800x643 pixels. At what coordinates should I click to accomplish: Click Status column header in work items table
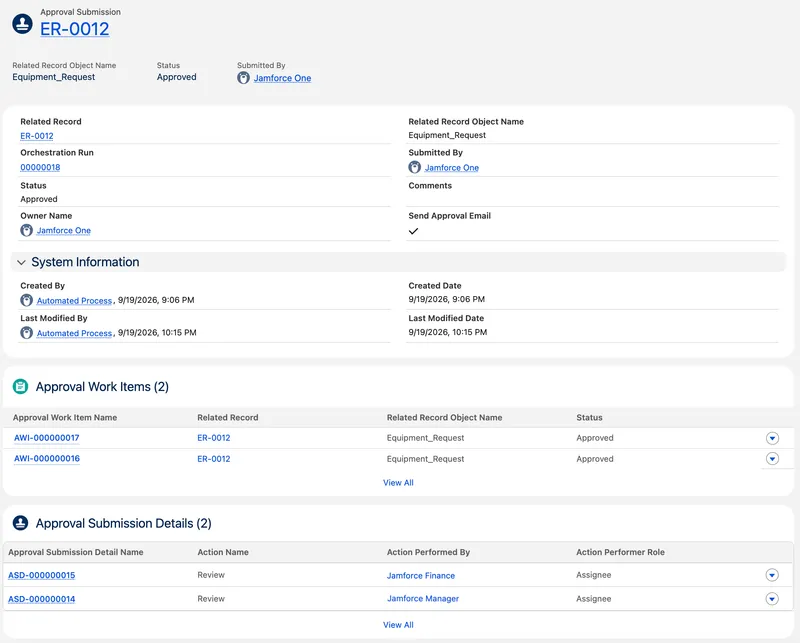click(589, 417)
